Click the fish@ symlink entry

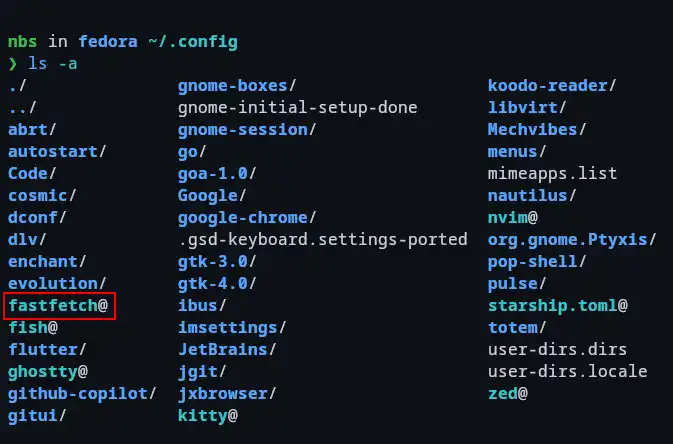(32, 327)
